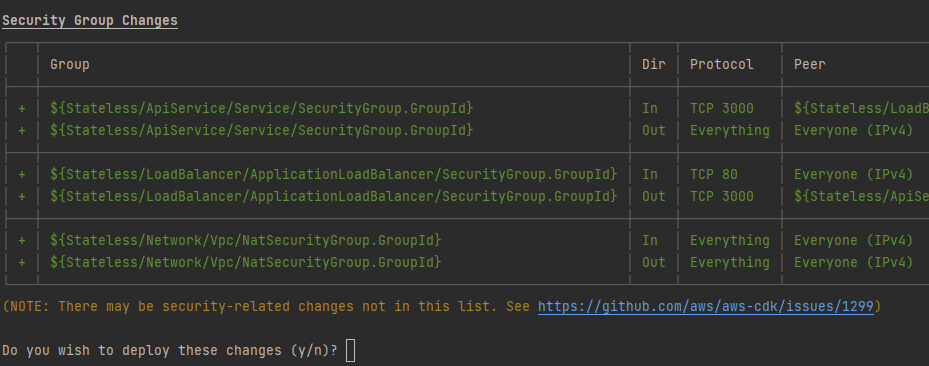The height and width of the screenshot is (366, 929).
Task: Click the TCP 80 protocol cell
Action: coord(714,174)
